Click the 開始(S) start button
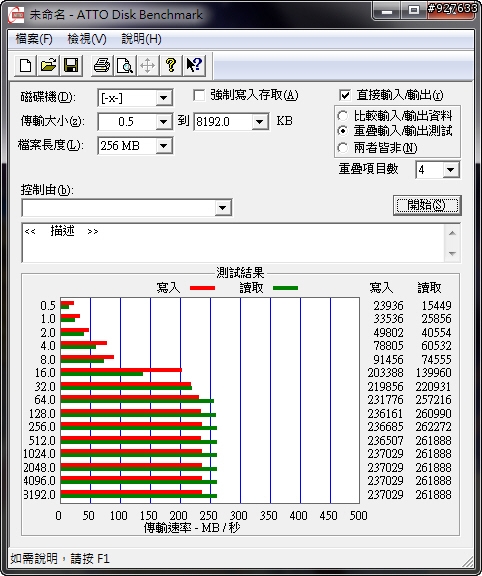This screenshot has height=576, width=482. (427, 205)
